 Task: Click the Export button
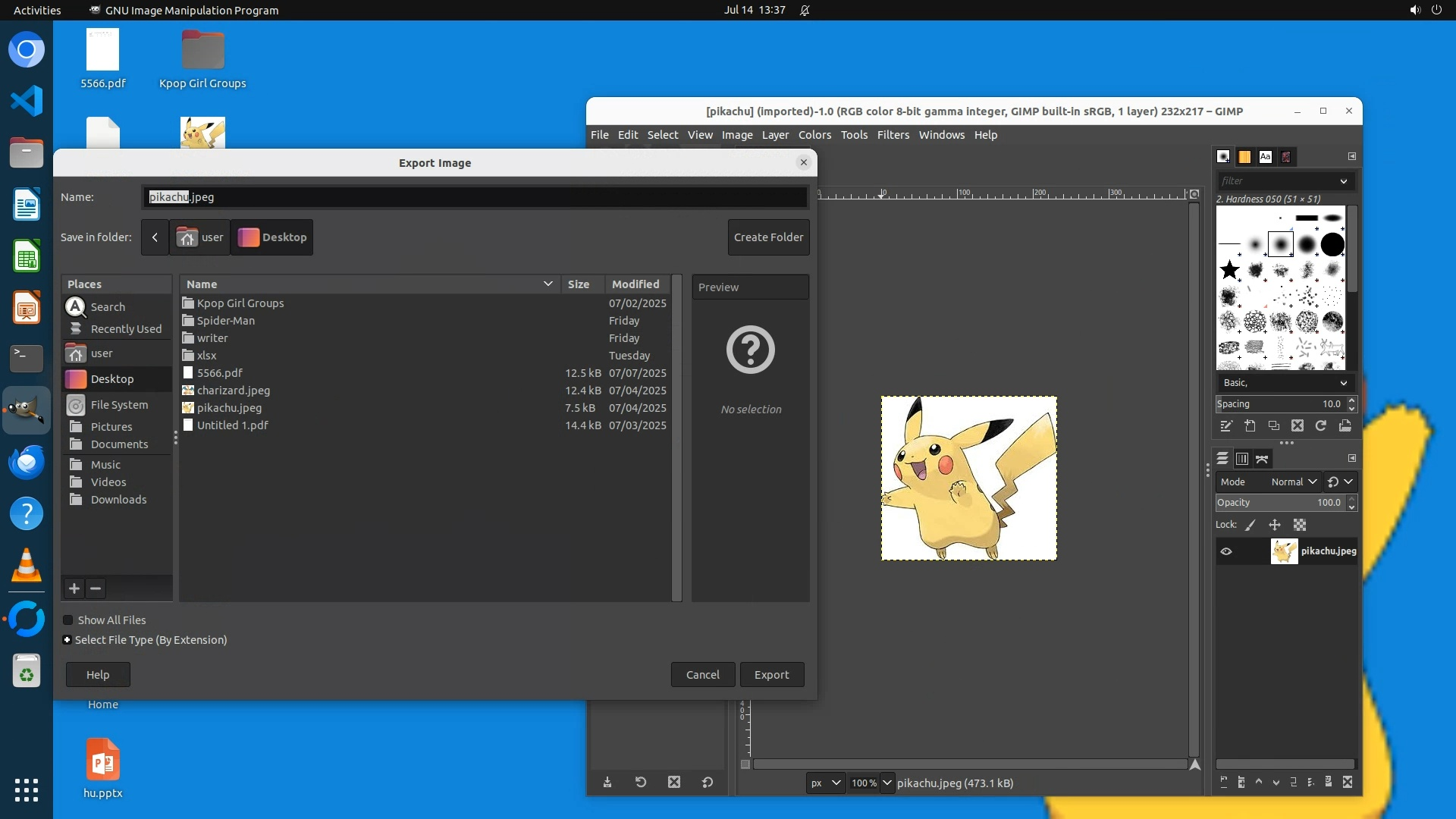pyautogui.click(x=771, y=675)
